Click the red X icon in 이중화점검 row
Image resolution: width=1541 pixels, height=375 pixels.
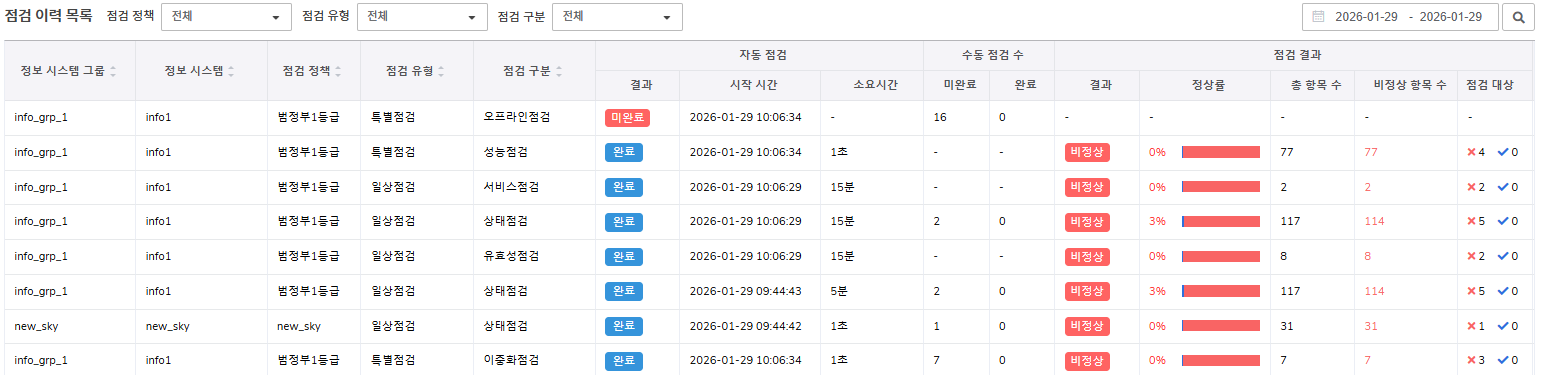point(1471,360)
